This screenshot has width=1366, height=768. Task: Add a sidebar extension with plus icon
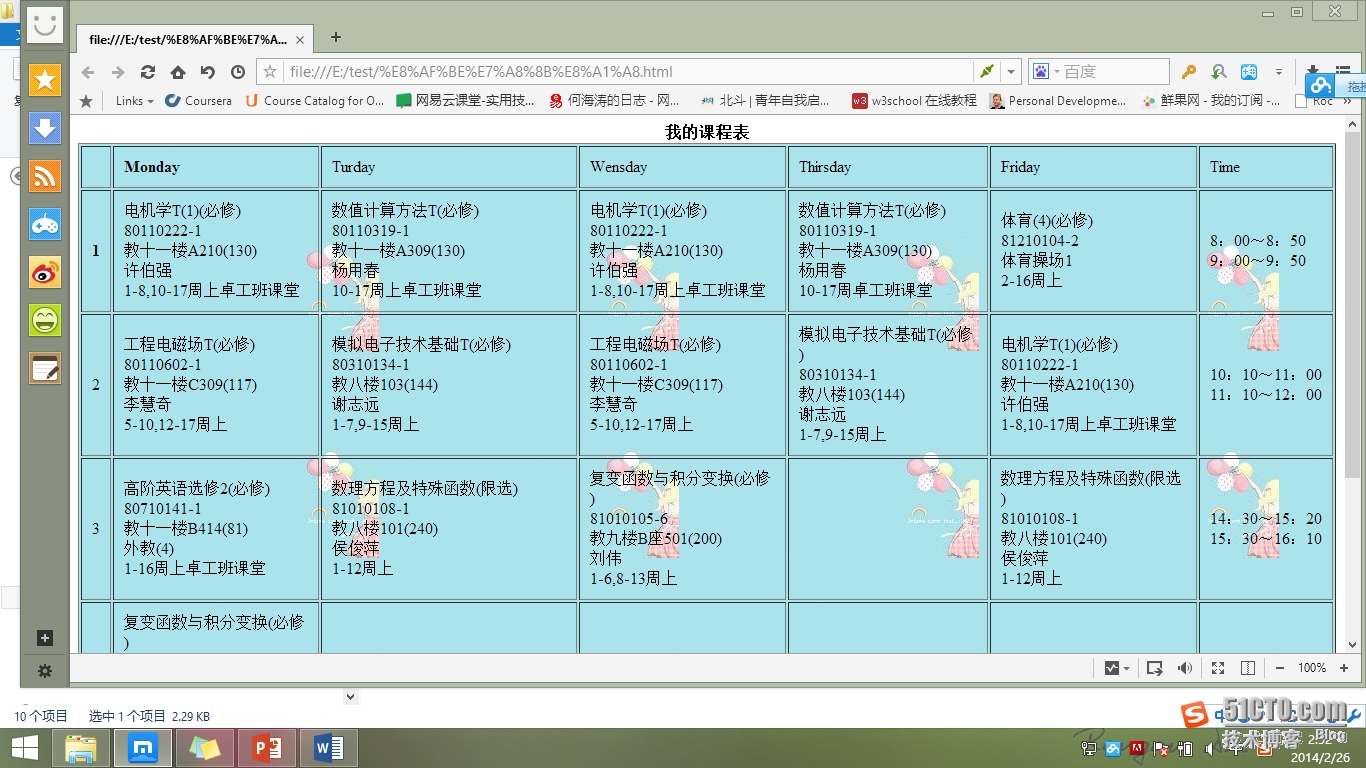(x=45, y=638)
